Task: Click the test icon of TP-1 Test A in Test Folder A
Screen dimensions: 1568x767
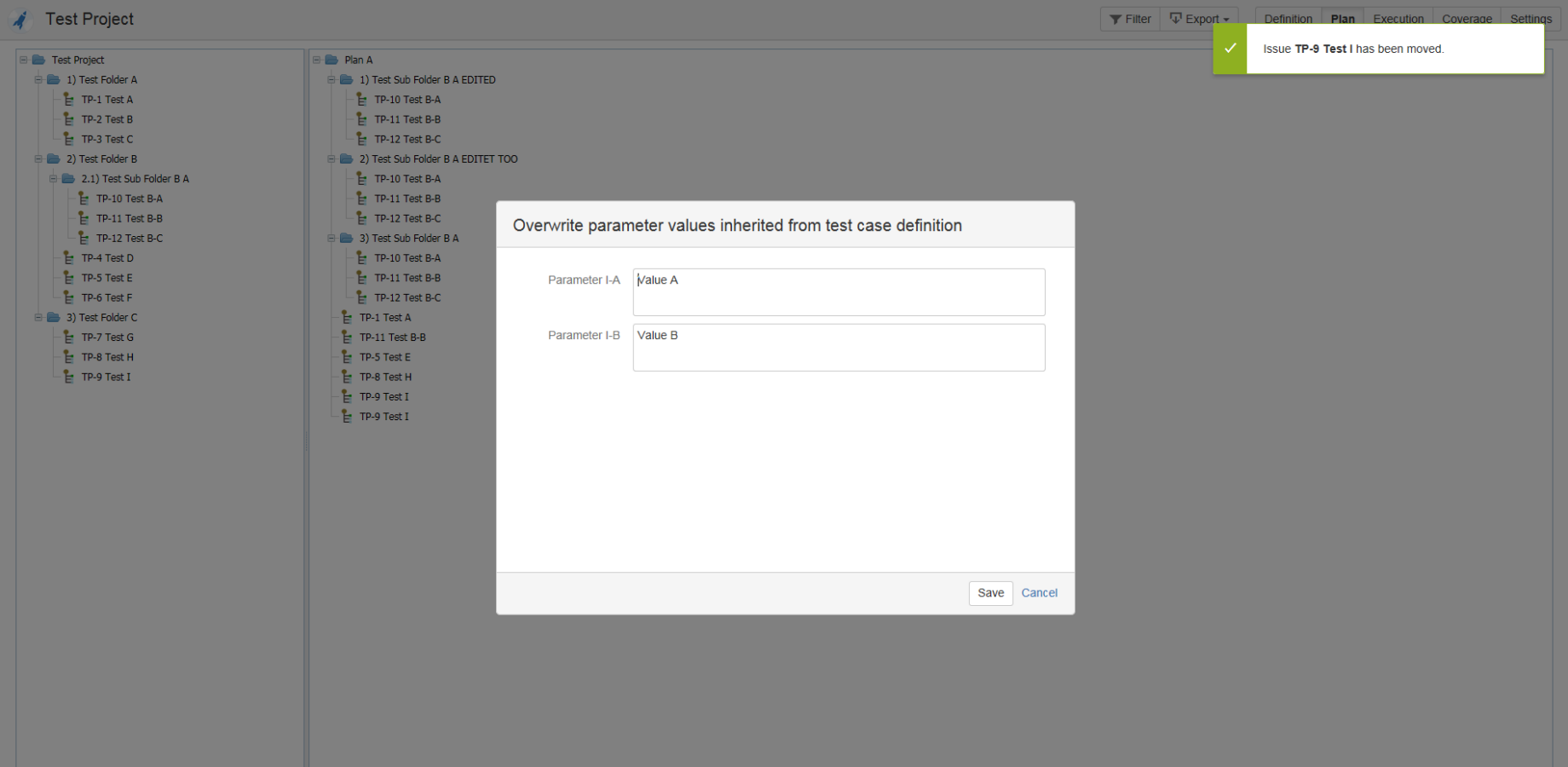Action: tap(69, 100)
